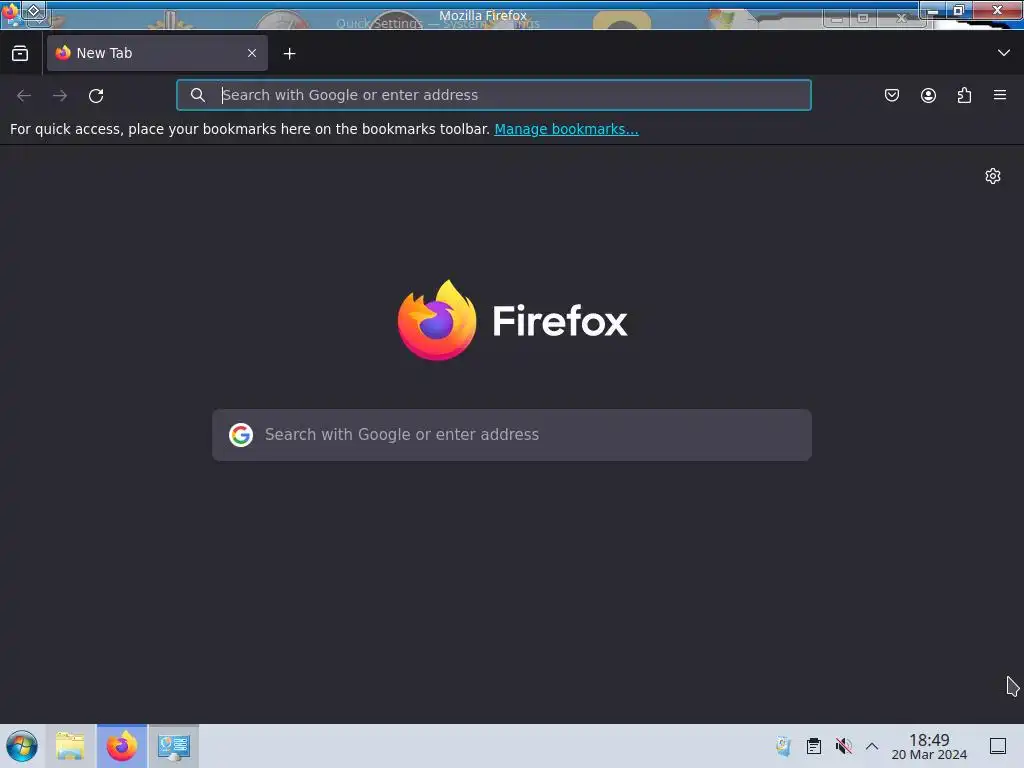Focus the top address bar field
This screenshot has height=768, width=1024.
494,95
